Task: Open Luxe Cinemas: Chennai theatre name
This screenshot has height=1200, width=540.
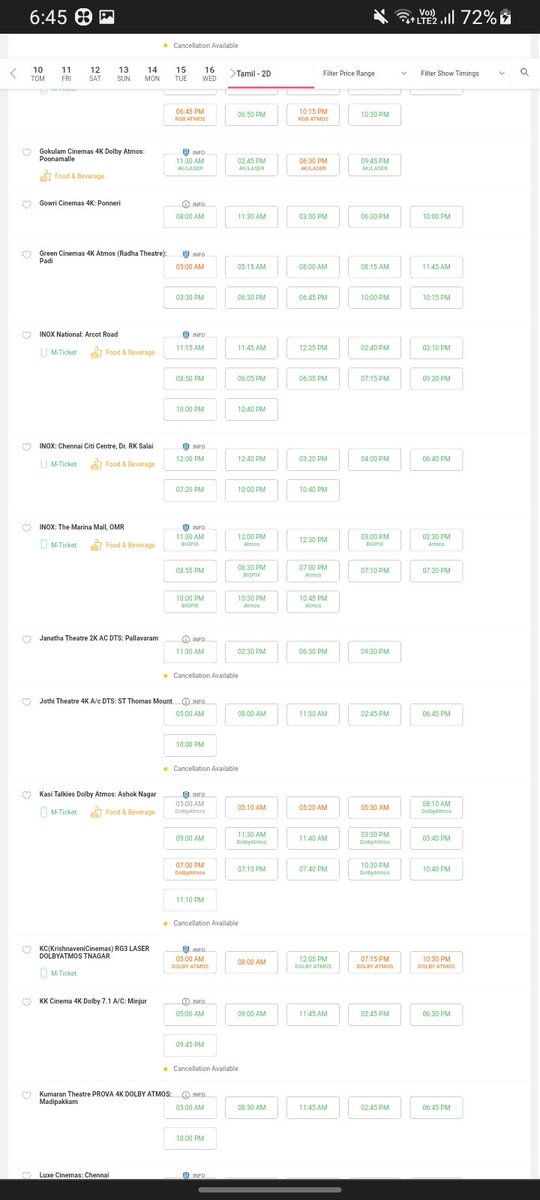Action: coord(75,1175)
